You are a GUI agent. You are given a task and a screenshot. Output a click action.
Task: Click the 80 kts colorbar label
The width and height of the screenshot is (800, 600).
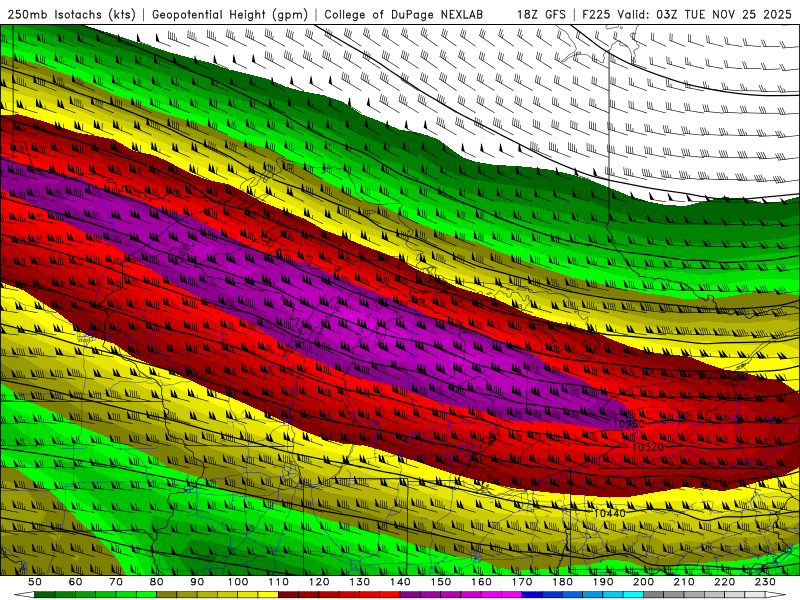(157, 582)
